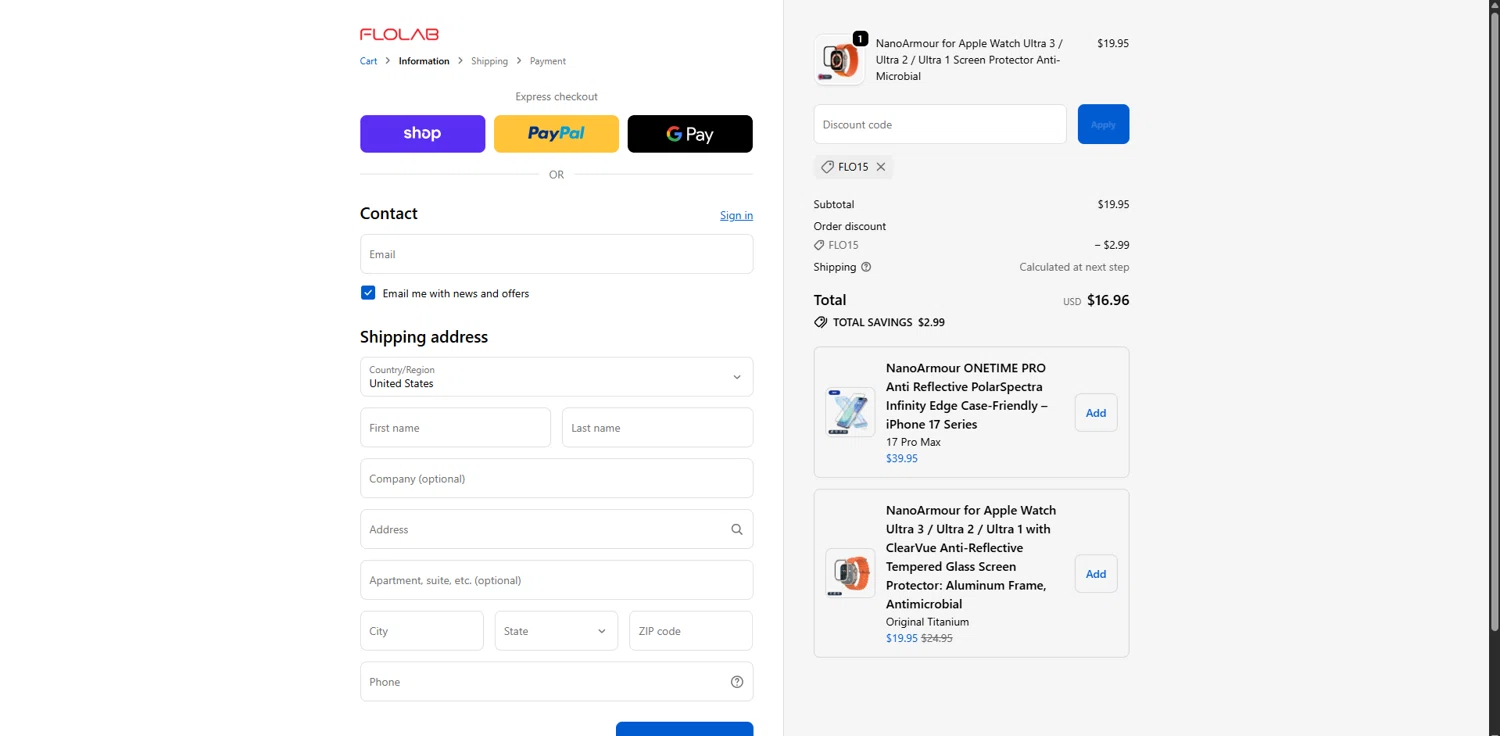Image resolution: width=1500 pixels, height=736 pixels.
Task: Open the FLOLAB logo home link
Action: point(399,34)
